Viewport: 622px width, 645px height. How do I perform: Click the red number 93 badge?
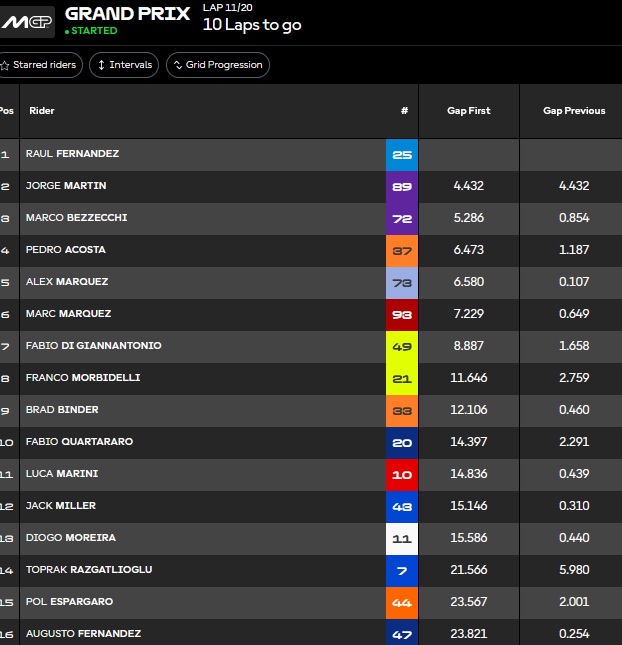coord(402,315)
